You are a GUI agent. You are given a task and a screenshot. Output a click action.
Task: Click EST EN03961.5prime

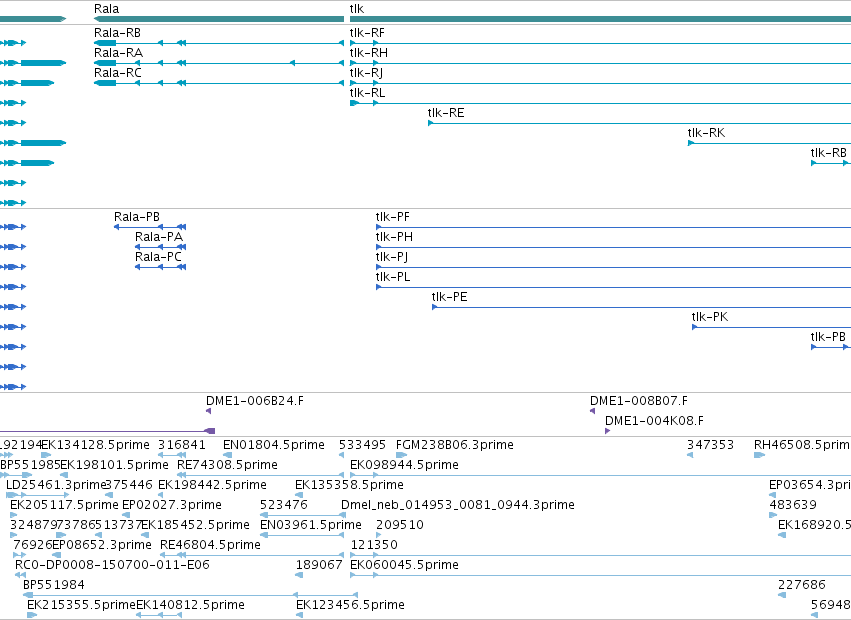tap(311, 525)
